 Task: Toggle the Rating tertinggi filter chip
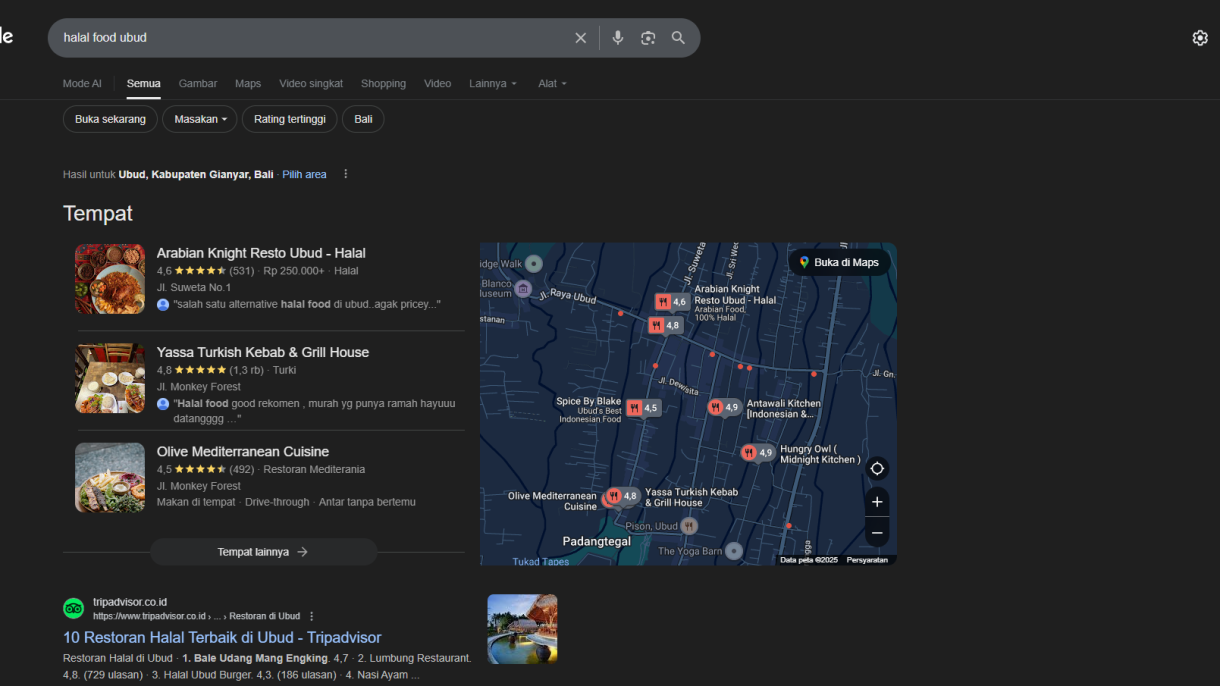coord(289,119)
